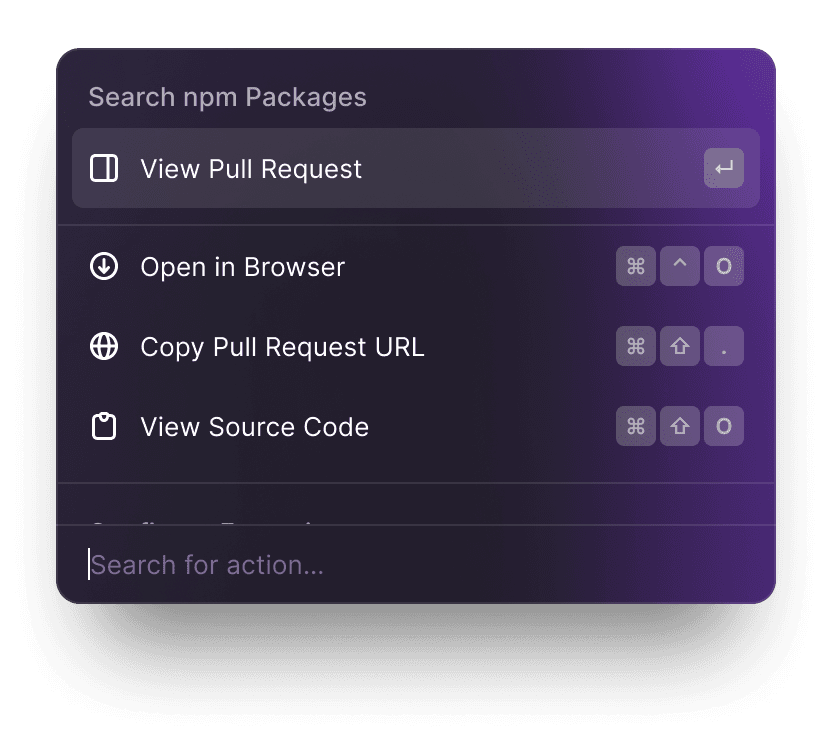
Task: Click the circled arrow icon beside Open in Browser
Action: 102,266
